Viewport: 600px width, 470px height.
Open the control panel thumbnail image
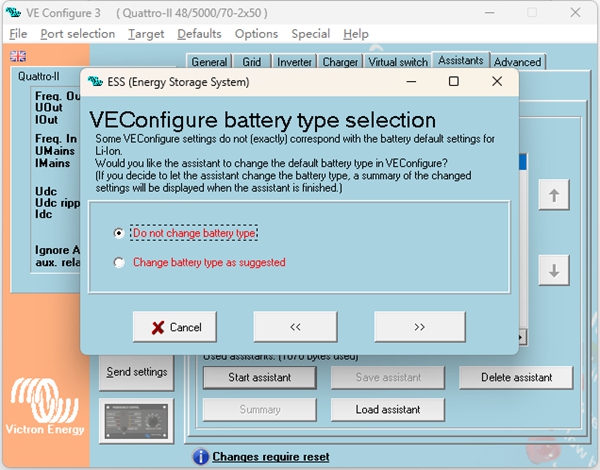pos(136,421)
